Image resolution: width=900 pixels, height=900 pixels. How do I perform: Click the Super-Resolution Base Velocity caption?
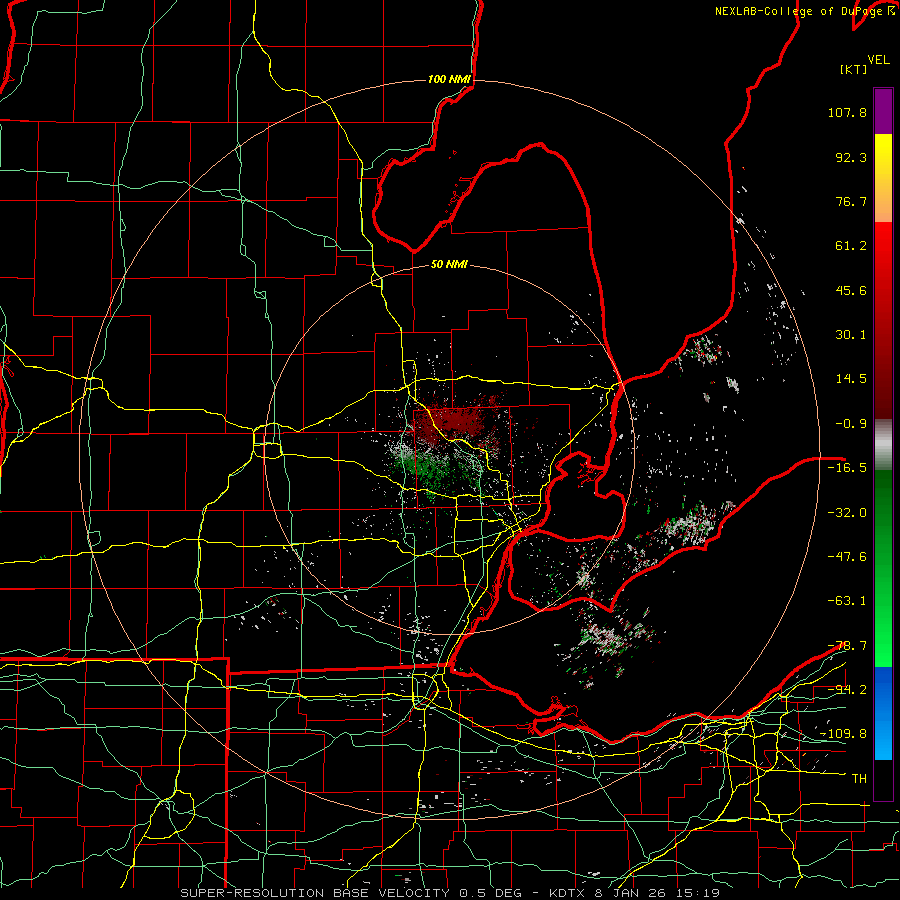tap(450, 893)
